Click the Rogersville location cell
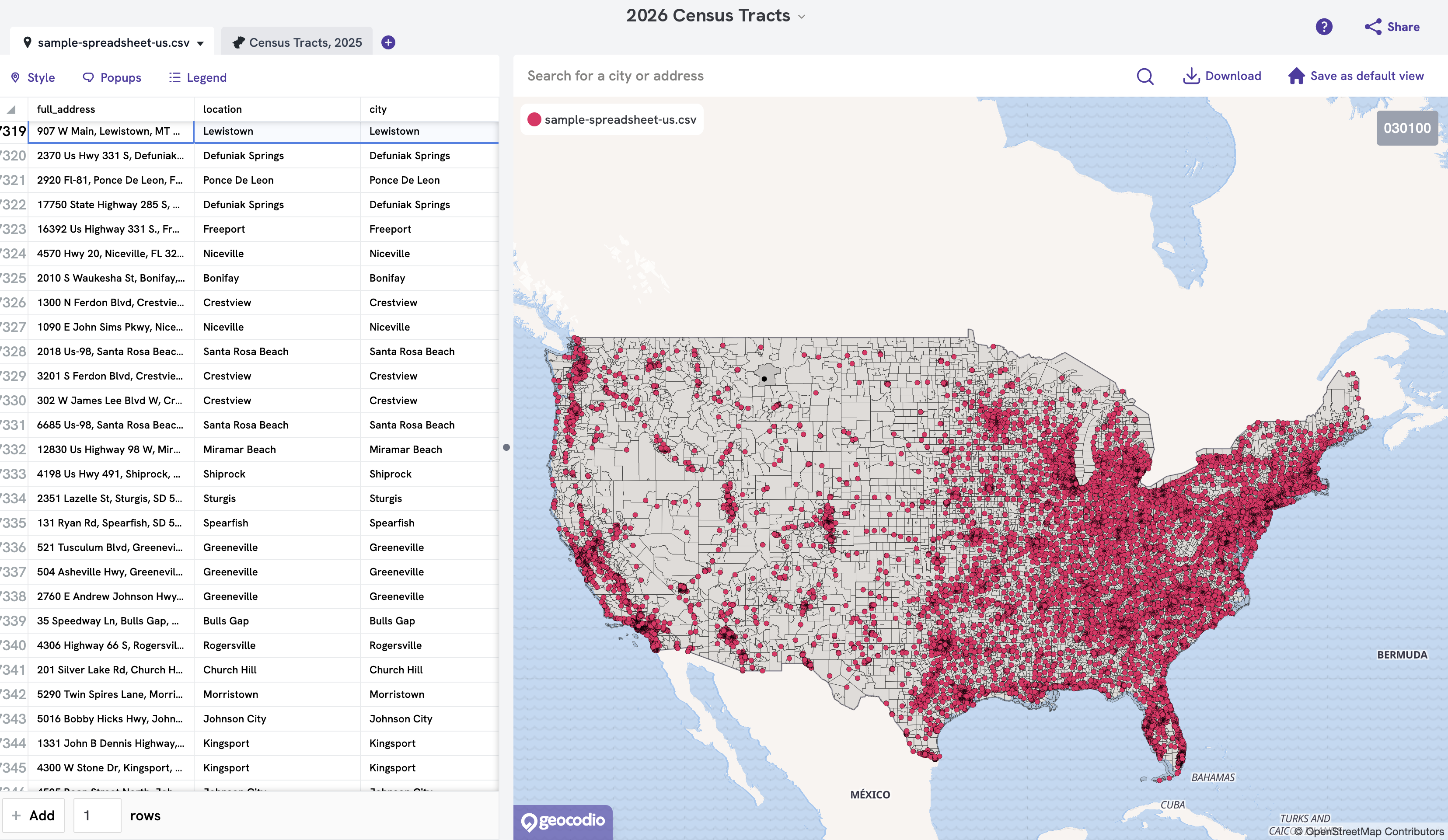Screen dimensions: 1448x840 point(278,645)
